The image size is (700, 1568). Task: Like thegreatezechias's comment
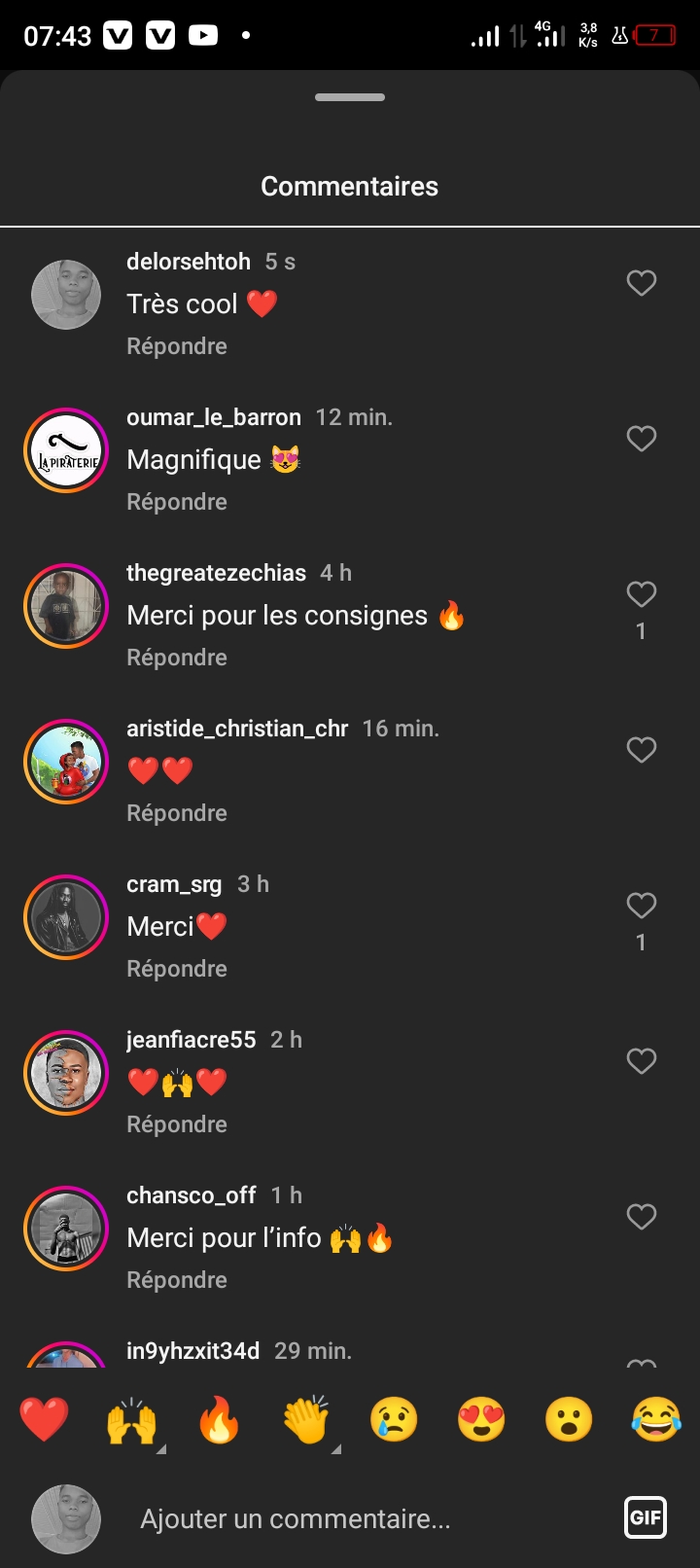642,594
